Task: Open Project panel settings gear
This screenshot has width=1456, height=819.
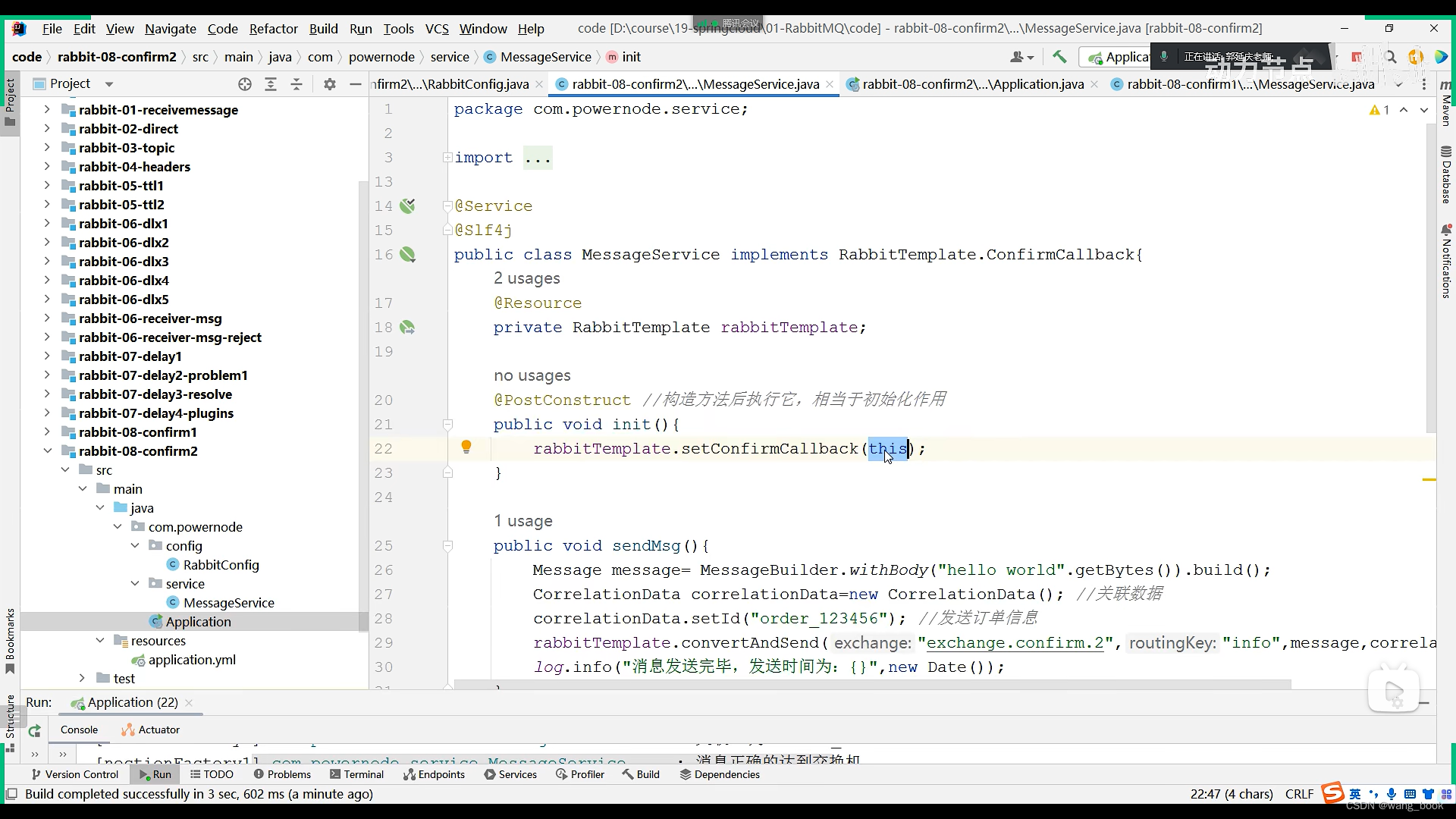Action: (329, 84)
